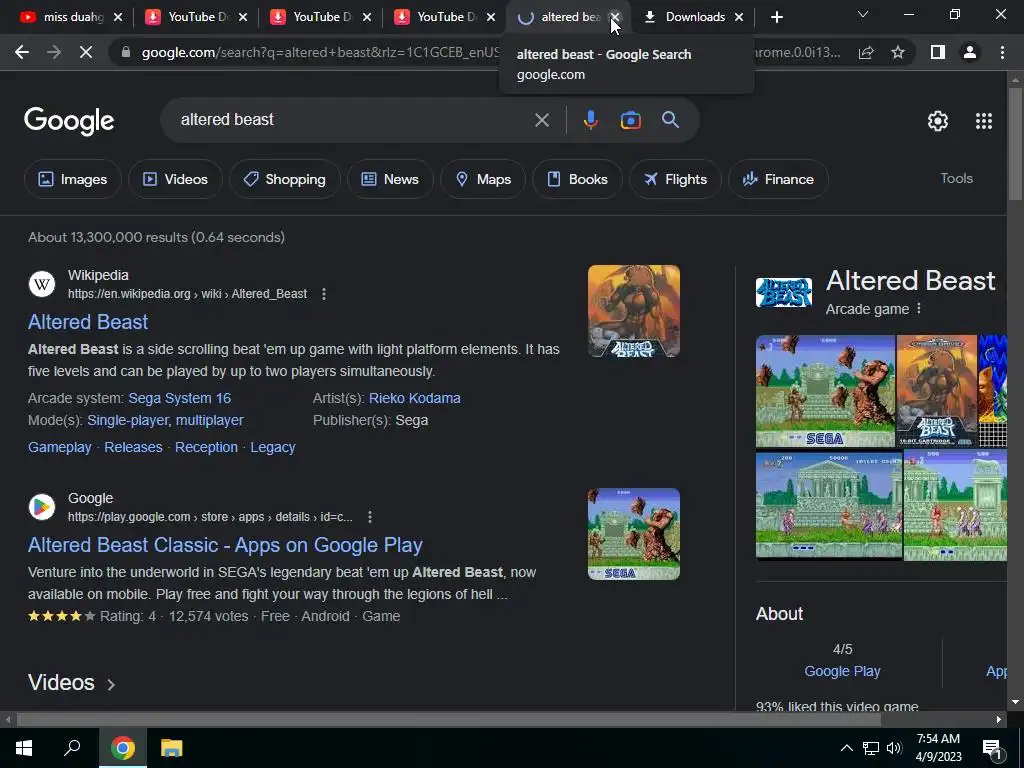Search by voice with microphone
The width and height of the screenshot is (1024, 768).
tap(590, 120)
